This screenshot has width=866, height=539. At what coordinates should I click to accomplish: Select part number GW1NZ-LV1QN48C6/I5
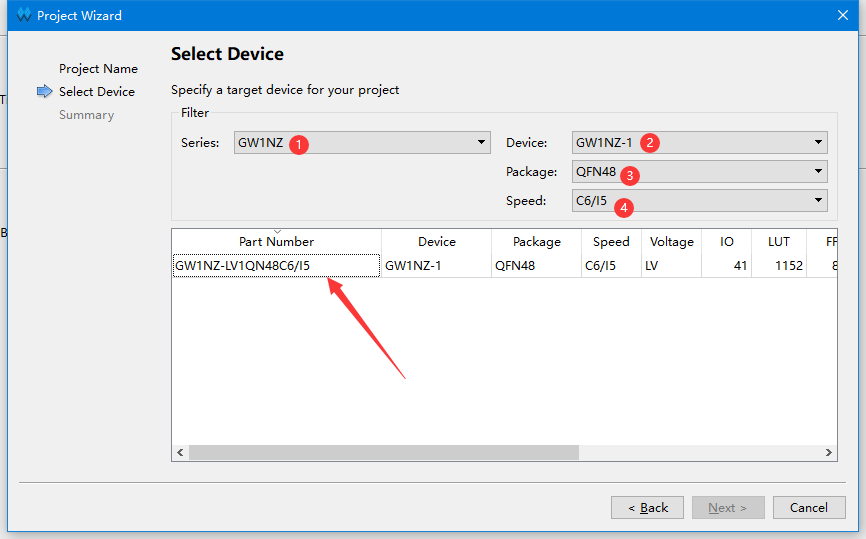tap(276, 266)
